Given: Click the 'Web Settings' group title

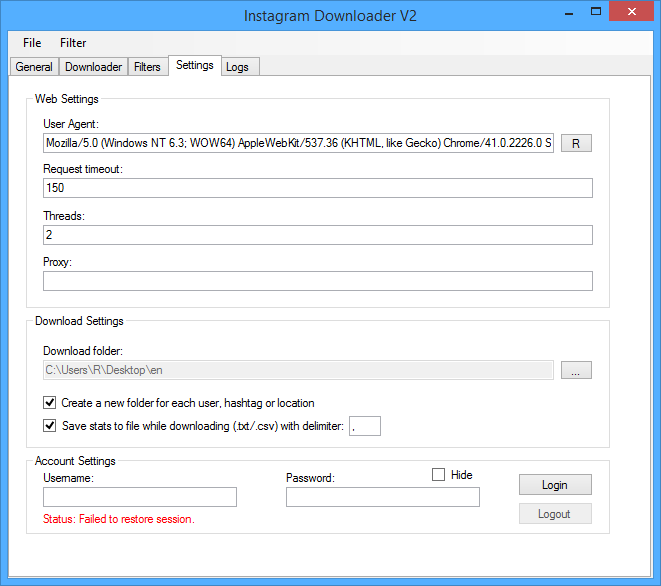Looking at the screenshot, I should [67, 99].
